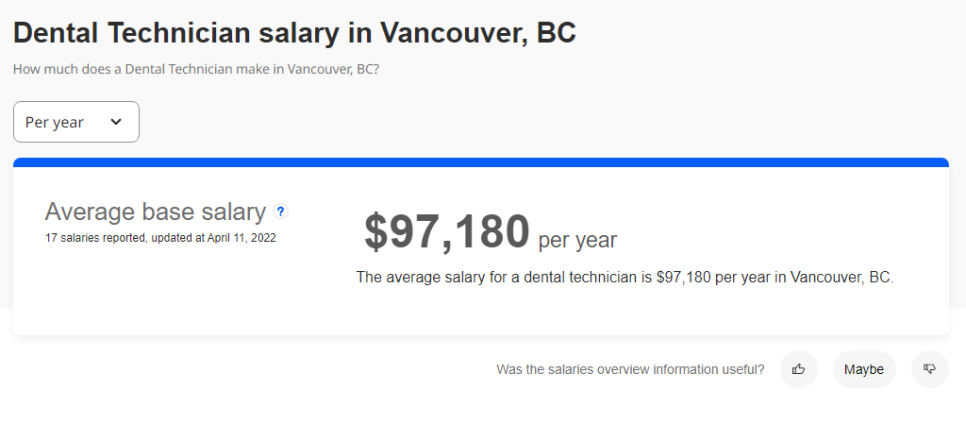Click "Vancouver, BC" in the page heading

[x=478, y=32]
